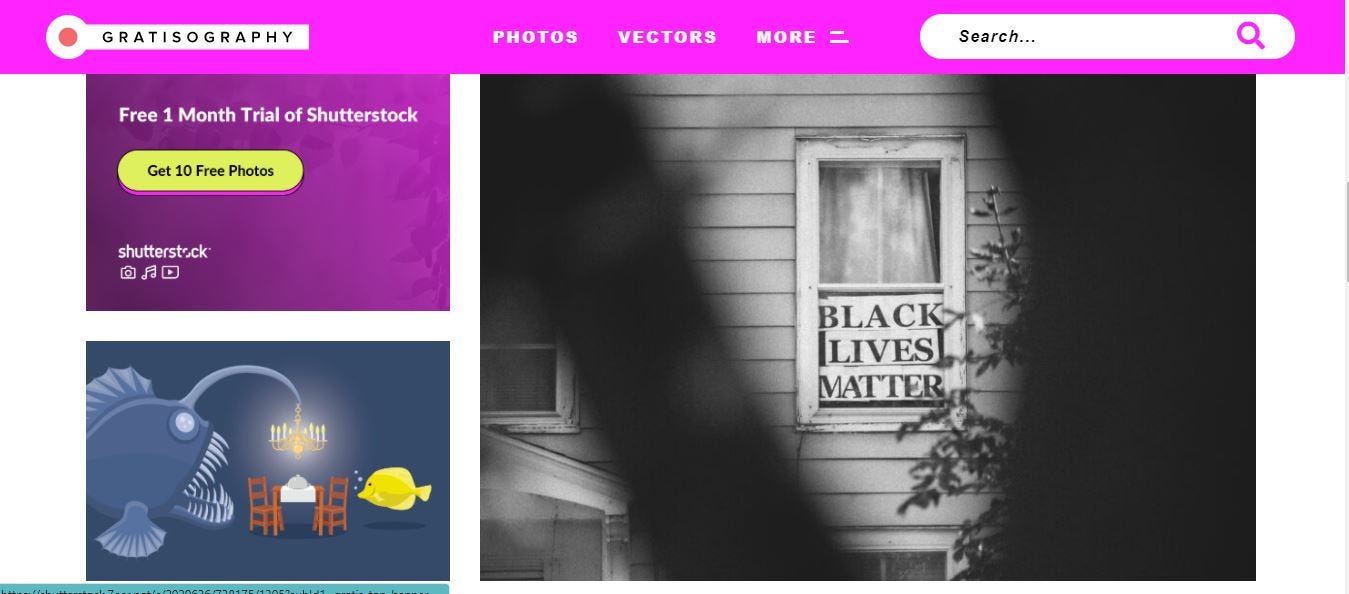
Task: Open the menu lines icon beside MORE
Action: tap(839, 37)
